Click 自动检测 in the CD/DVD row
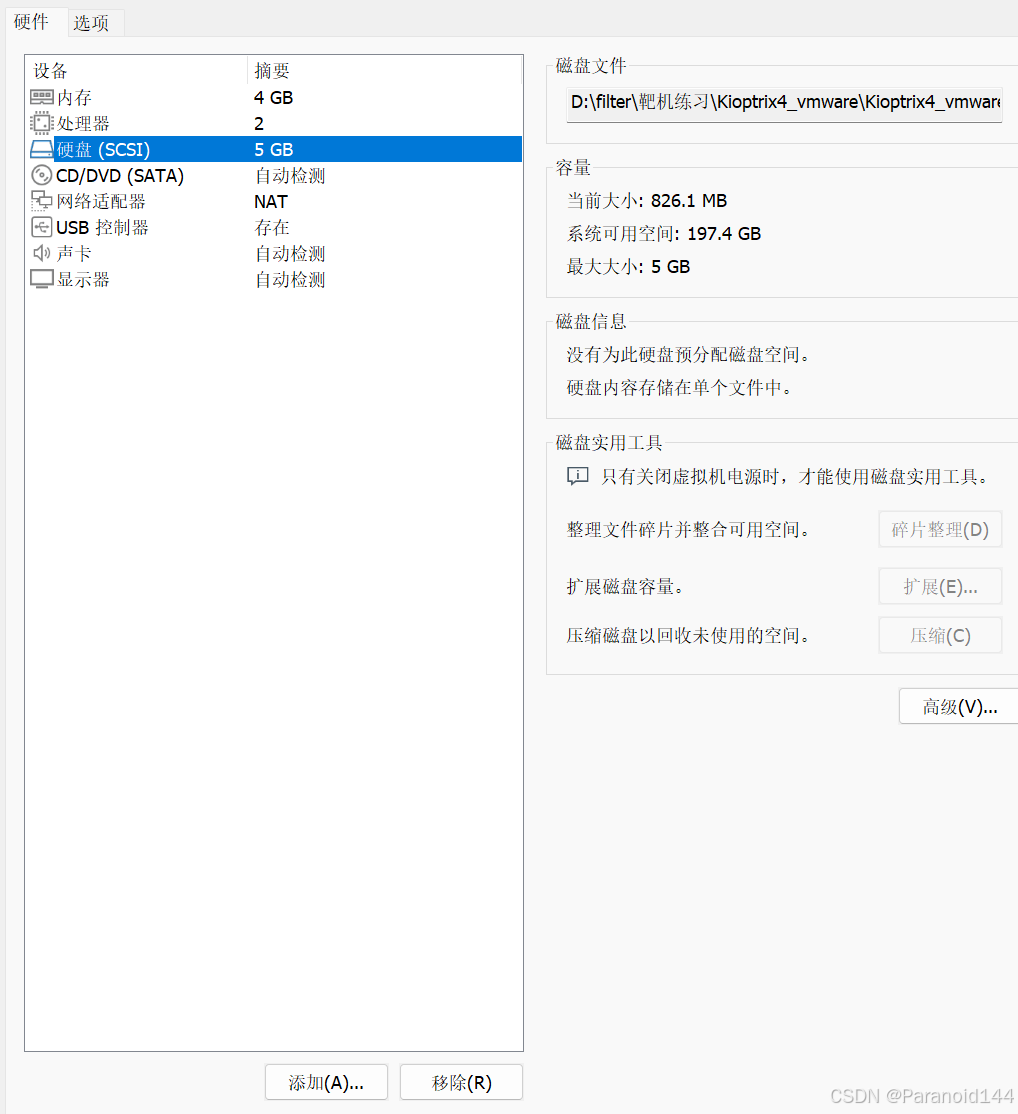Image resolution: width=1018 pixels, height=1114 pixels. 290,175
